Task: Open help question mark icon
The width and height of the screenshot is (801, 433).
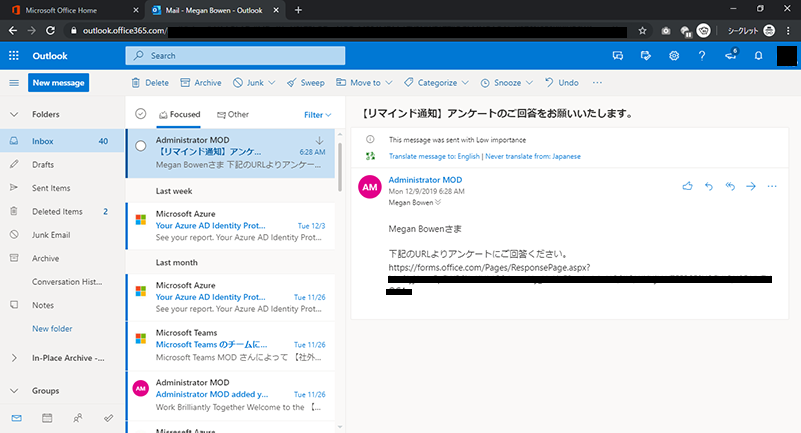Action: pos(702,56)
